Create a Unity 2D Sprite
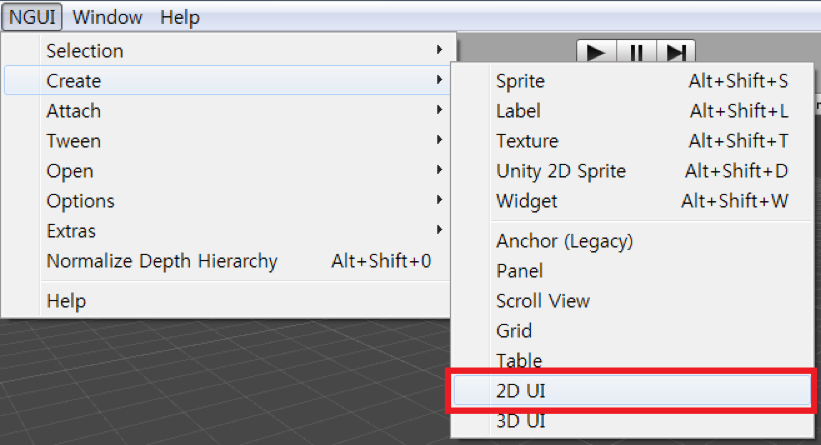Screen dimensions: 821x445 [633, 171]
